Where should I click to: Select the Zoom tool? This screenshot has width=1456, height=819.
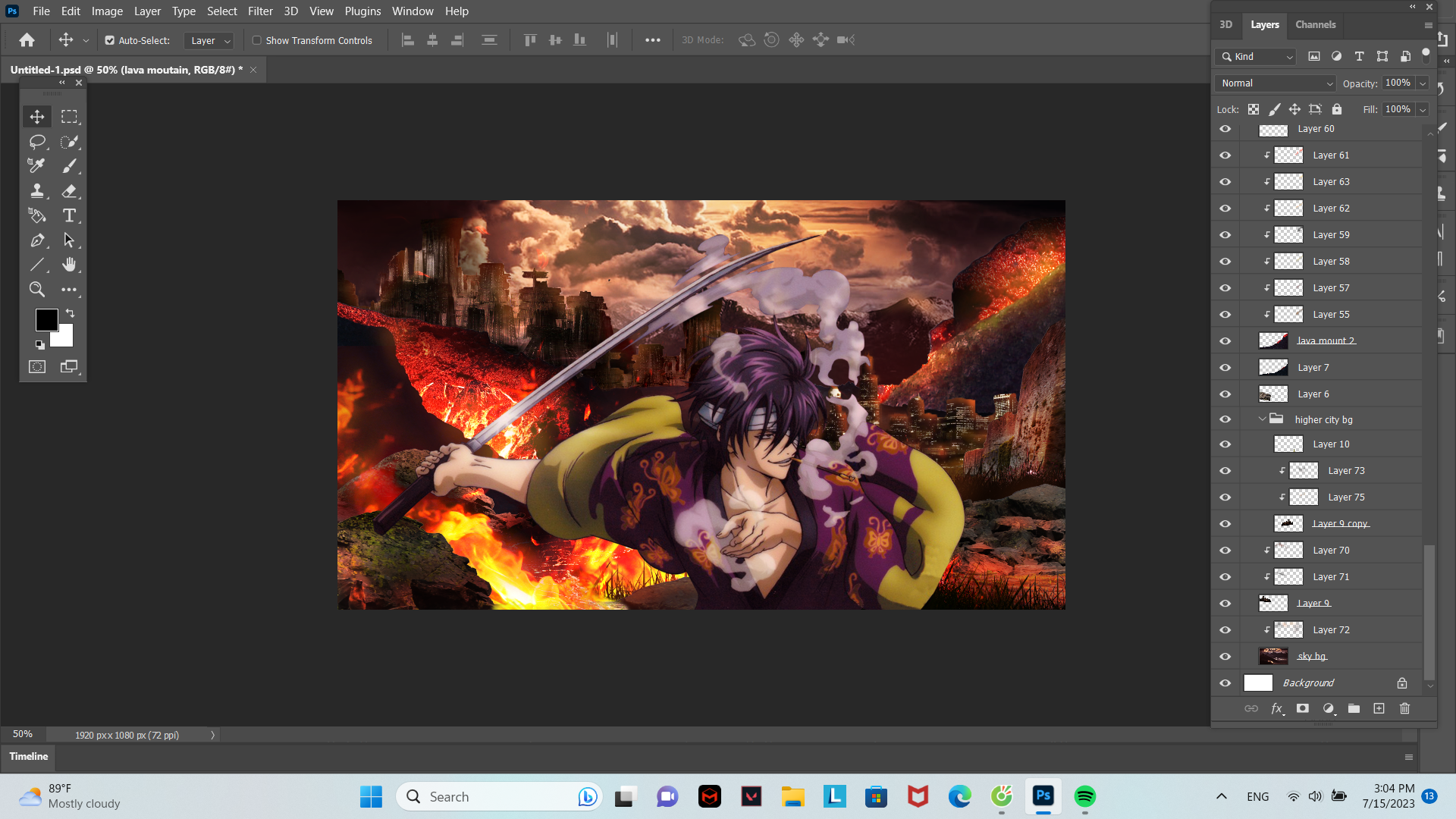point(36,289)
